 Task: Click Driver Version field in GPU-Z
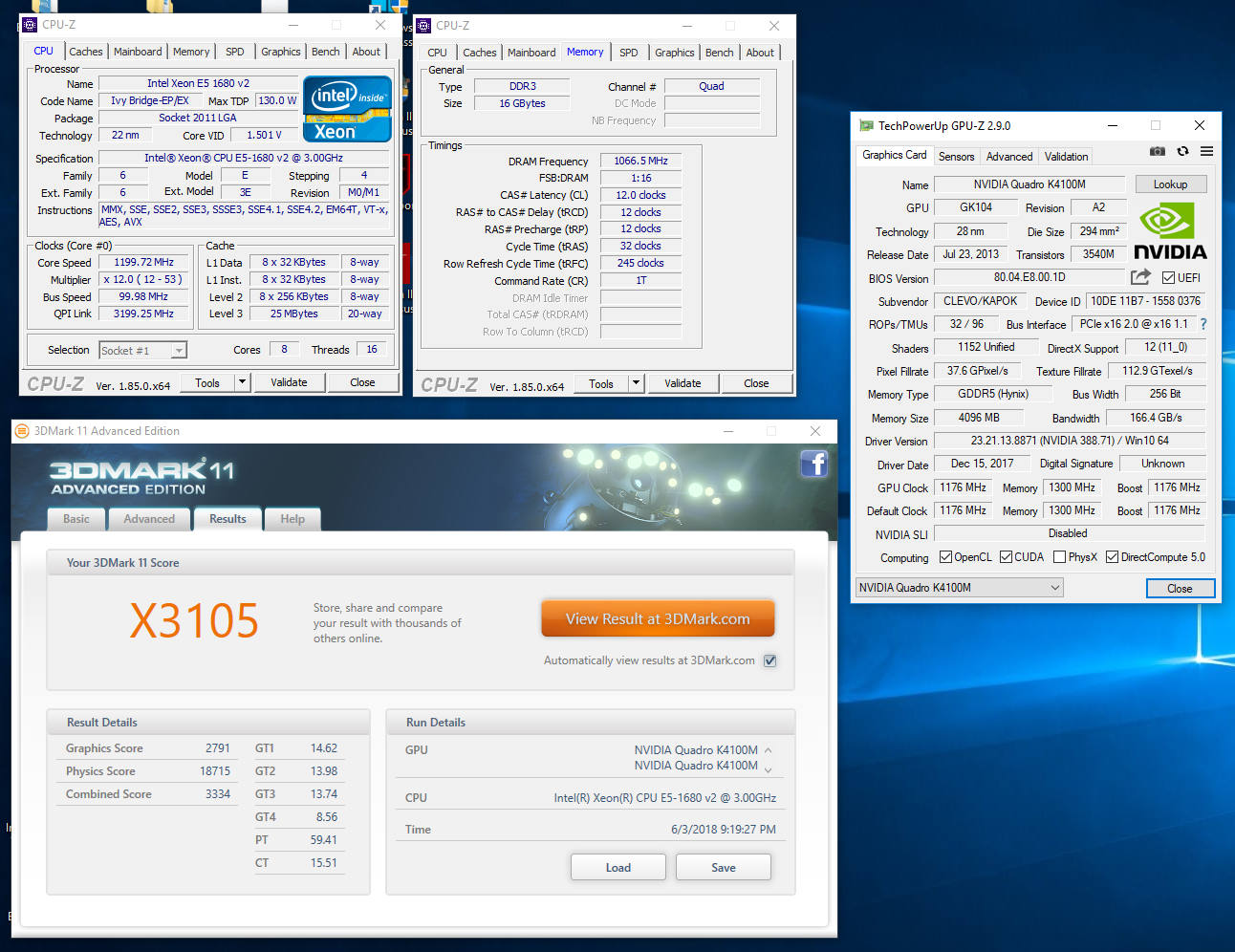pyautogui.click(x=1070, y=441)
